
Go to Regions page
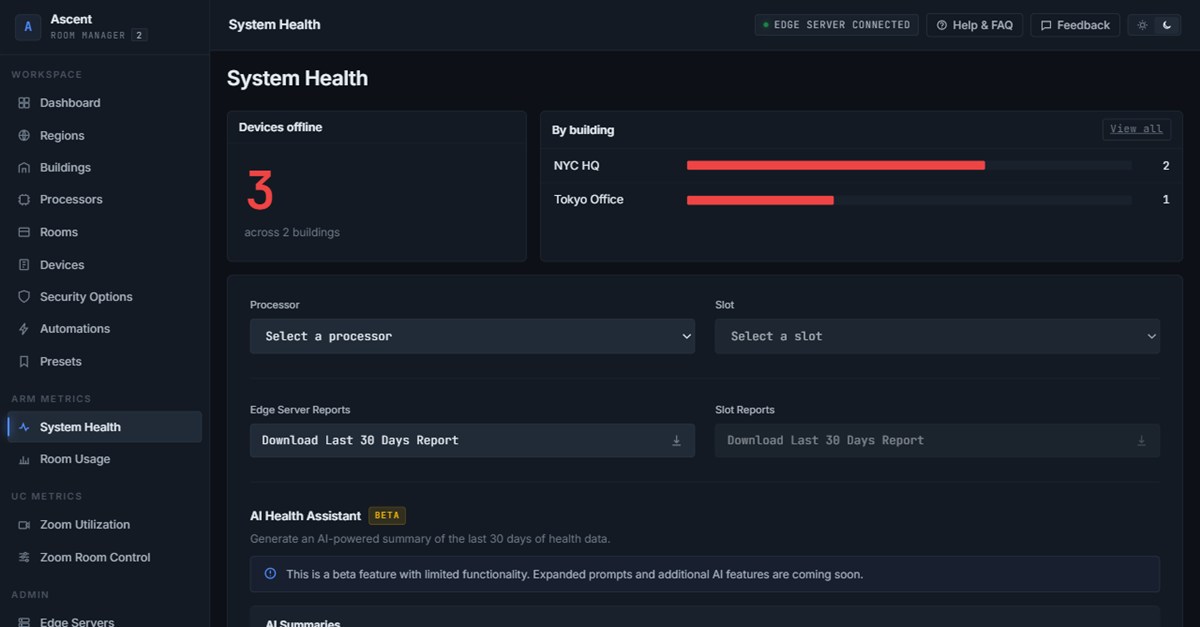(104, 136)
